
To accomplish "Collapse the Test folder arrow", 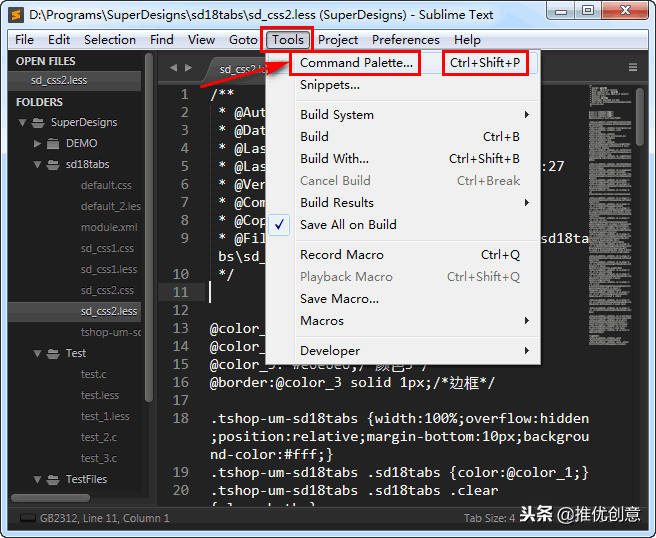I will click(37, 354).
